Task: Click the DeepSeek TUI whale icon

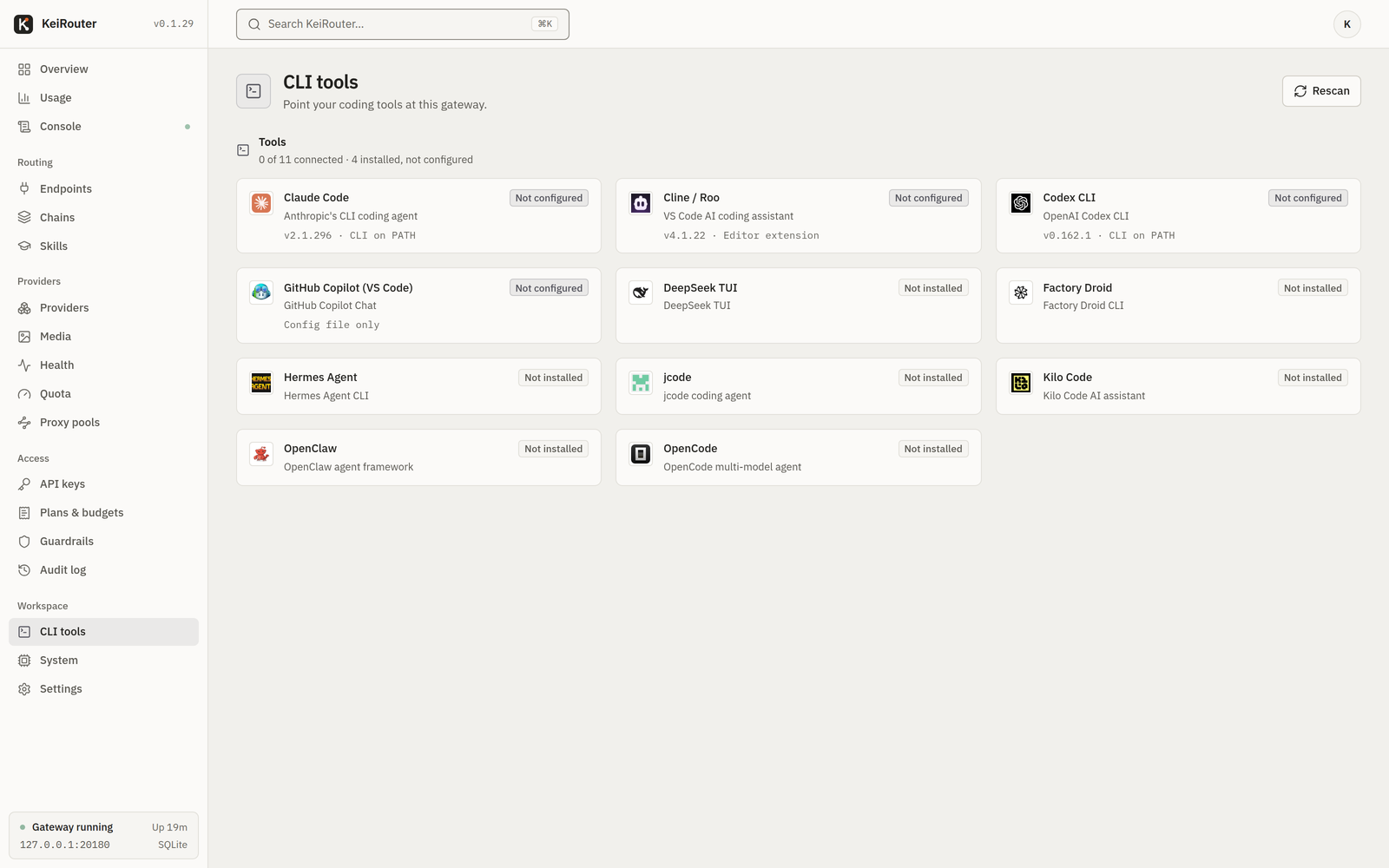Action: (x=641, y=293)
